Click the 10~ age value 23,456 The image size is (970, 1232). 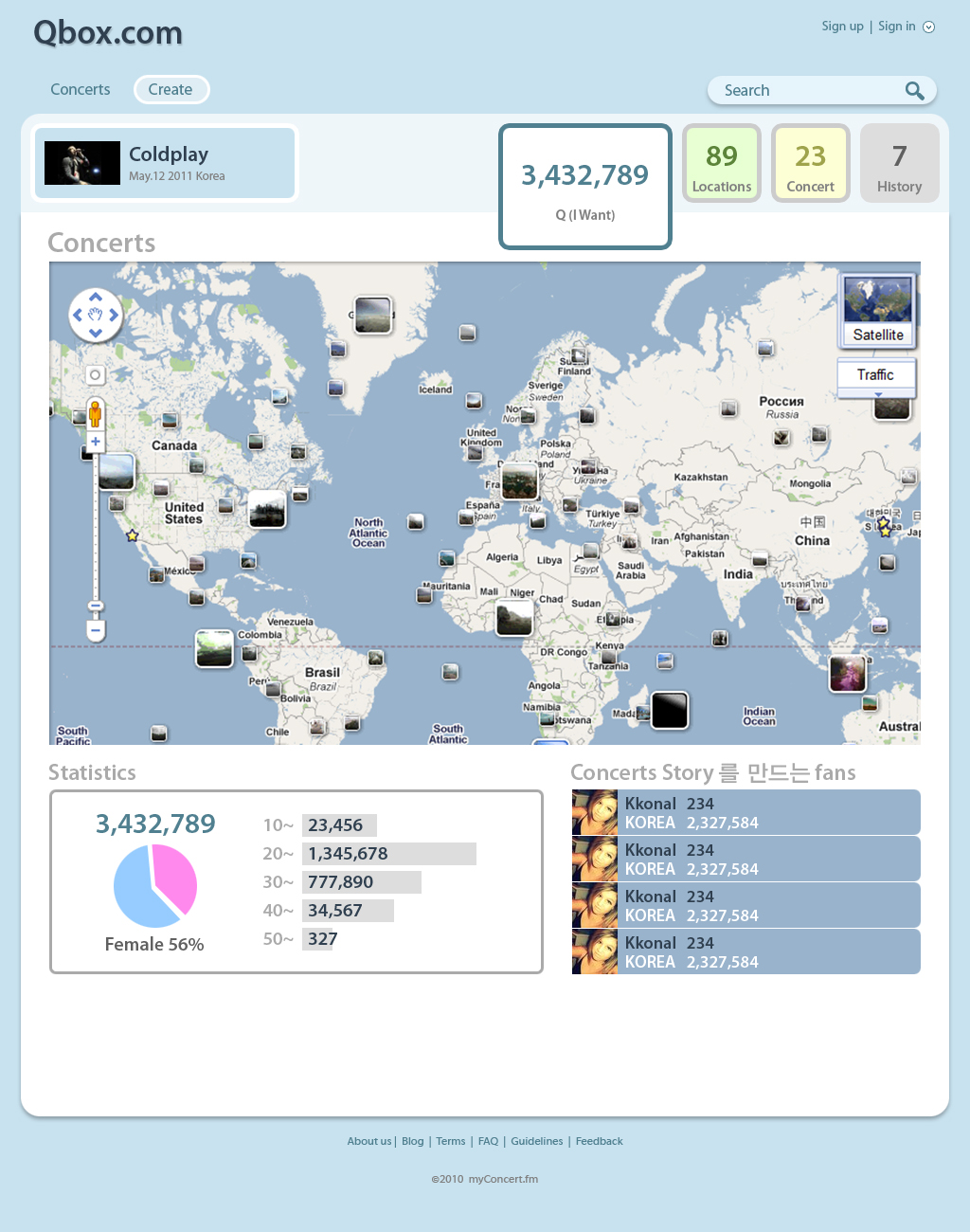pyautogui.click(x=335, y=825)
